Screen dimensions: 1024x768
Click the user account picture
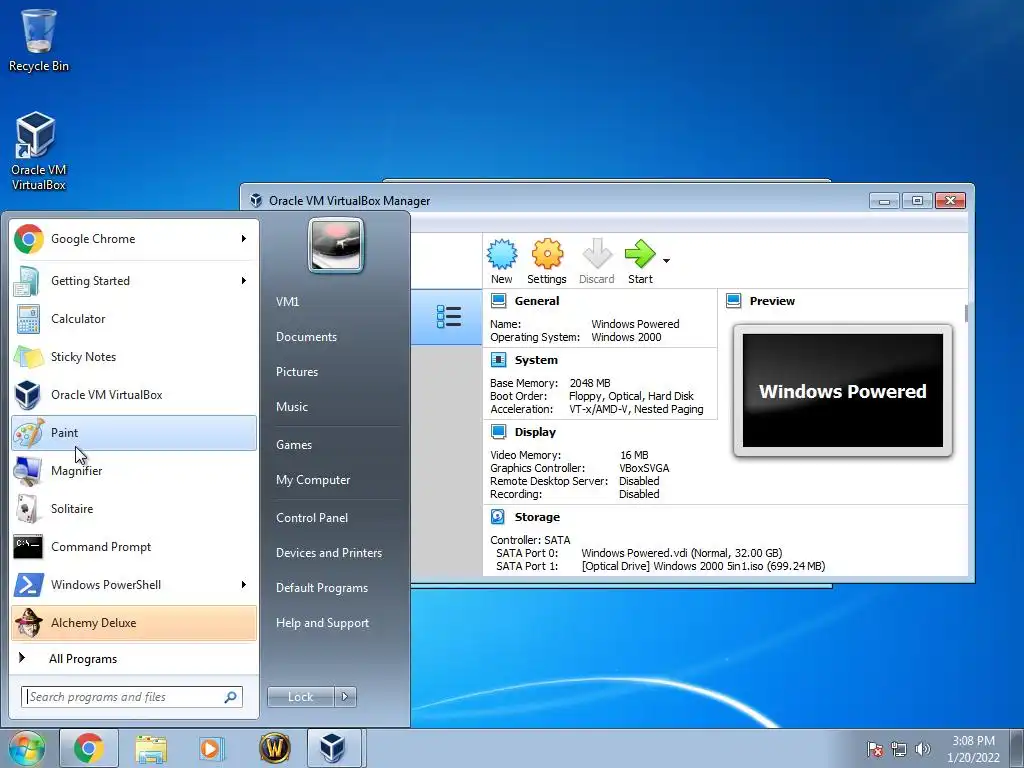[x=336, y=245]
